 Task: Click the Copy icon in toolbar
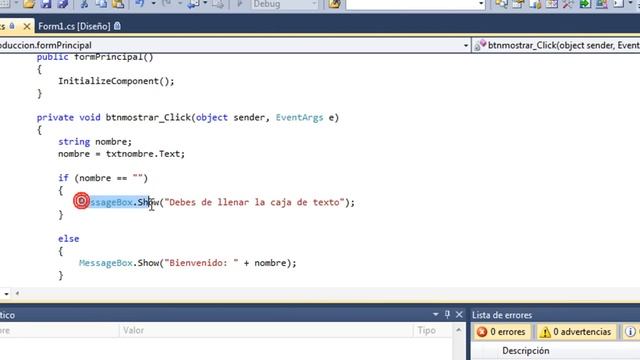[x=101, y=4]
